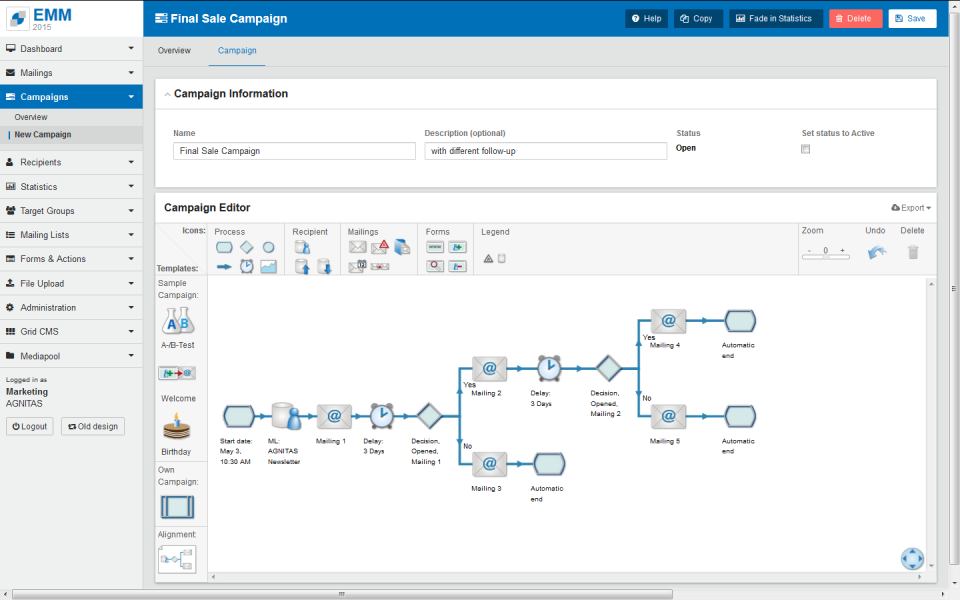Collapse the Campaigns sidebar menu
960x600 pixels.
[71, 97]
